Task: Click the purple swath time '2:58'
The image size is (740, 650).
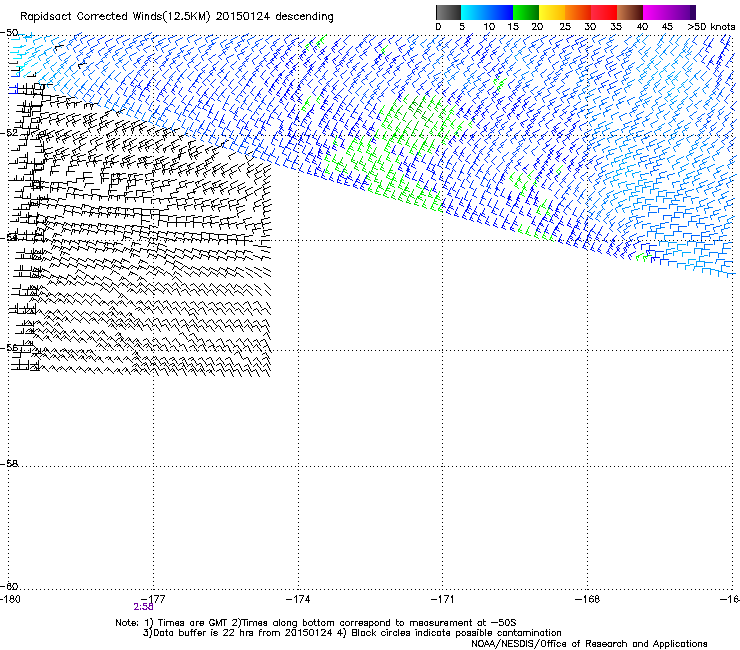Action: click(143, 607)
